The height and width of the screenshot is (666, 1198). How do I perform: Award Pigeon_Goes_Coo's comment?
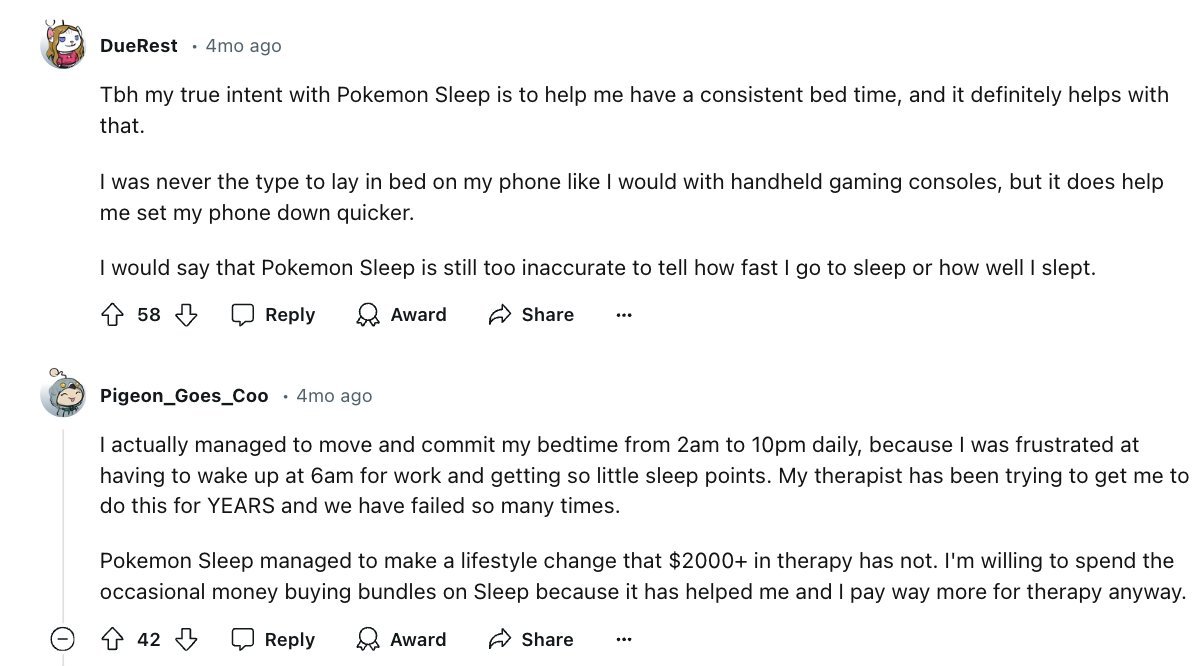click(x=401, y=640)
